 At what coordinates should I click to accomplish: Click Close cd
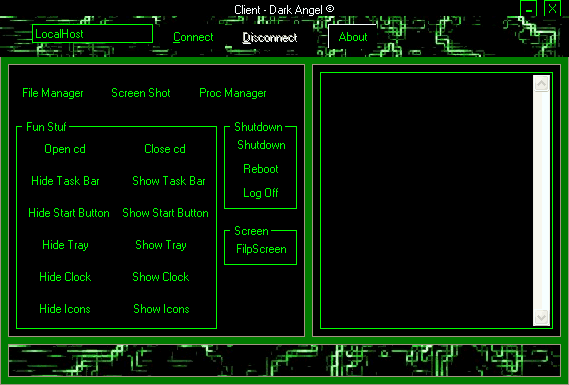click(165, 149)
